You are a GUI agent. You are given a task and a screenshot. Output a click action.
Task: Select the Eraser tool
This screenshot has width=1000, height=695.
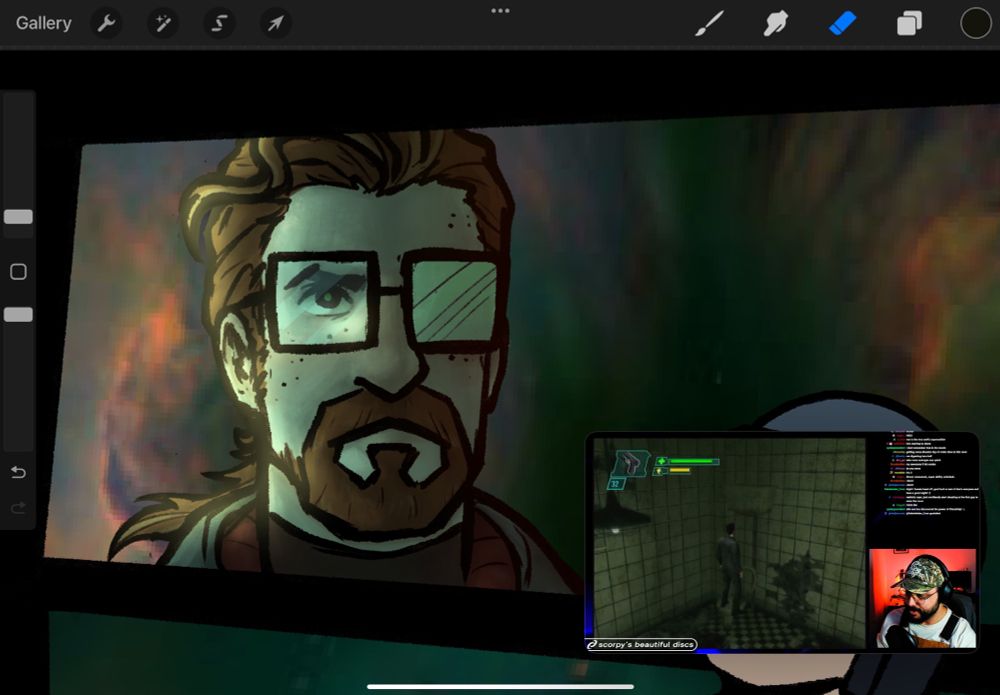pos(842,24)
